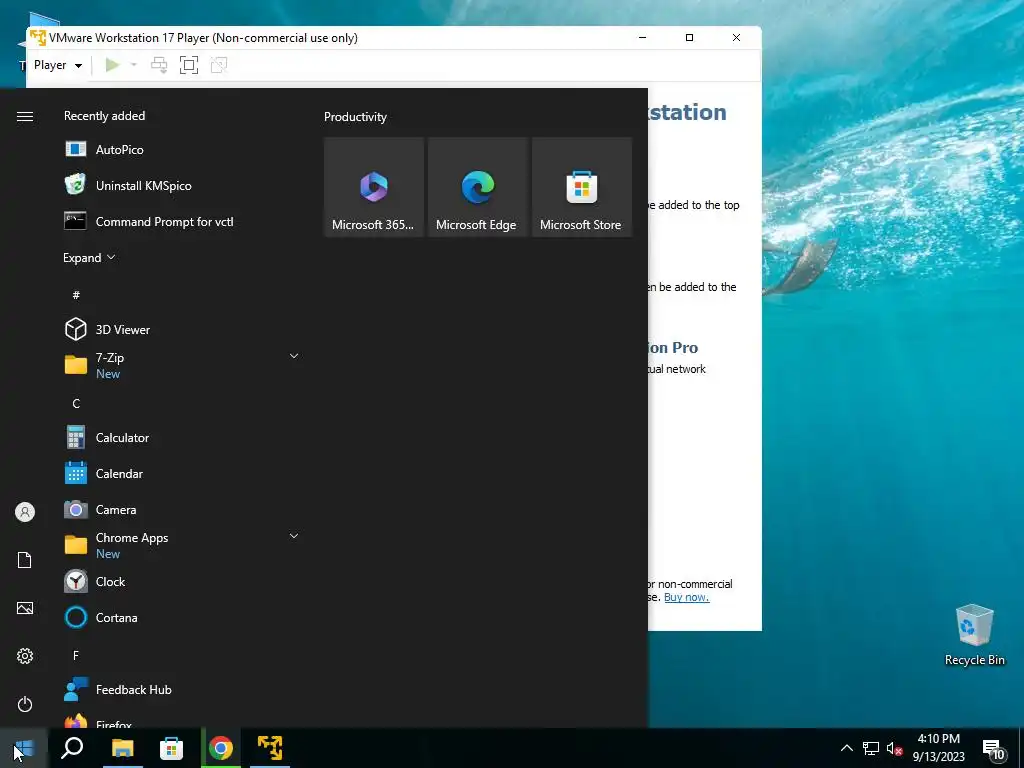Open Documents from Start sidebar
The height and width of the screenshot is (768, 1024).
tap(25, 560)
